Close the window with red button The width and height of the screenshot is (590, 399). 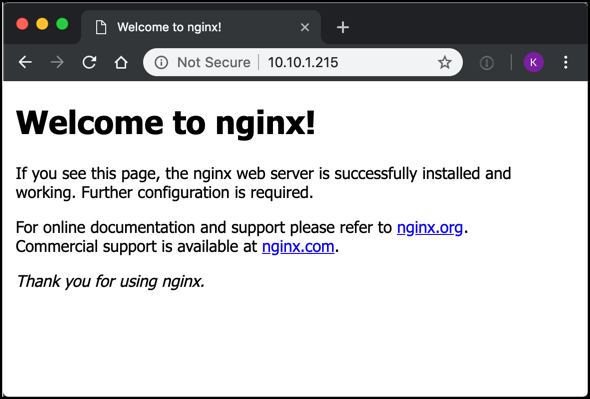coord(22,24)
